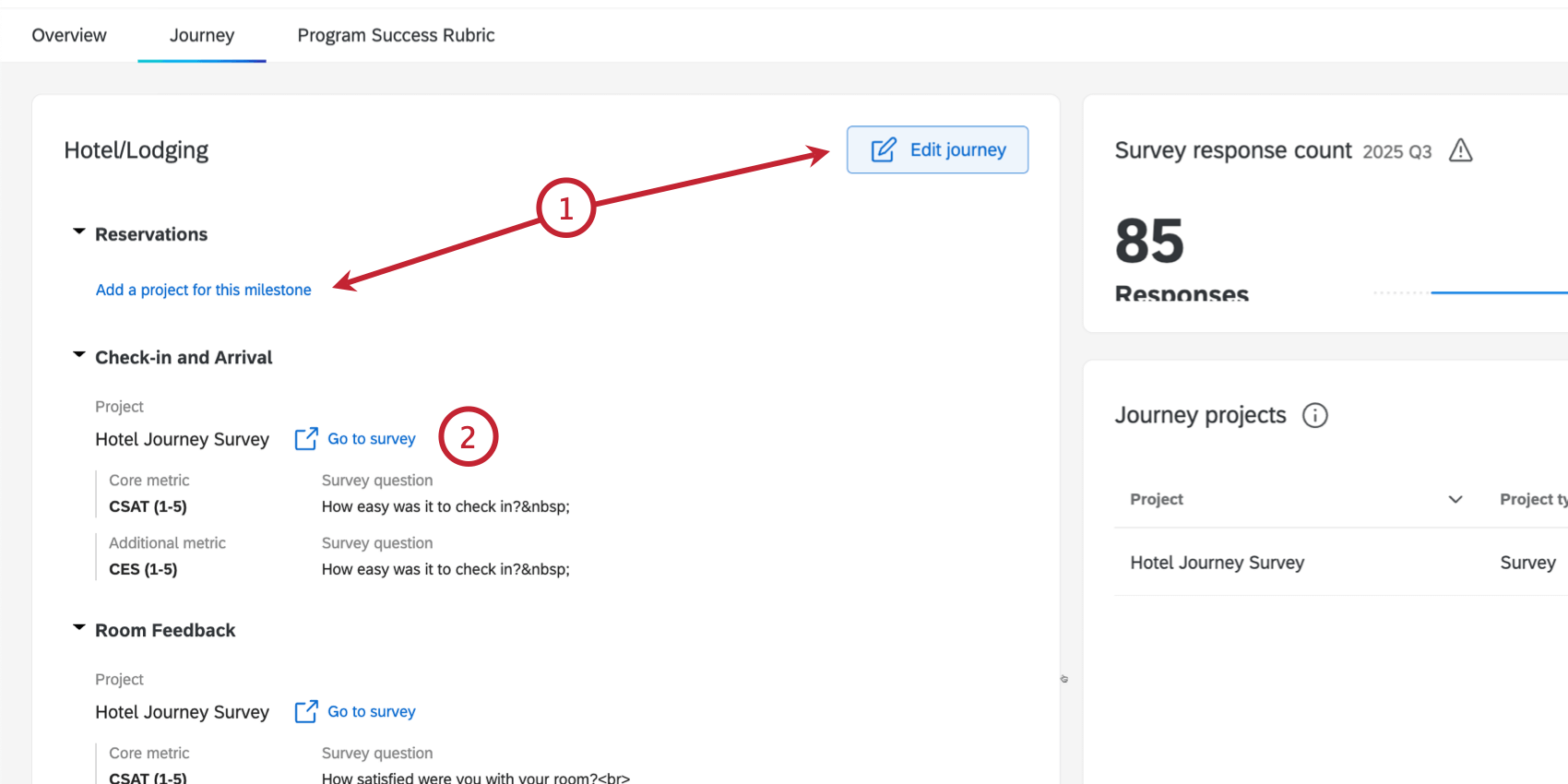Image resolution: width=1568 pixels, height=784 pixels.
Task: Follow Go to survey link for Check-in
Action: pyautogui.click(x=372, y=439)
